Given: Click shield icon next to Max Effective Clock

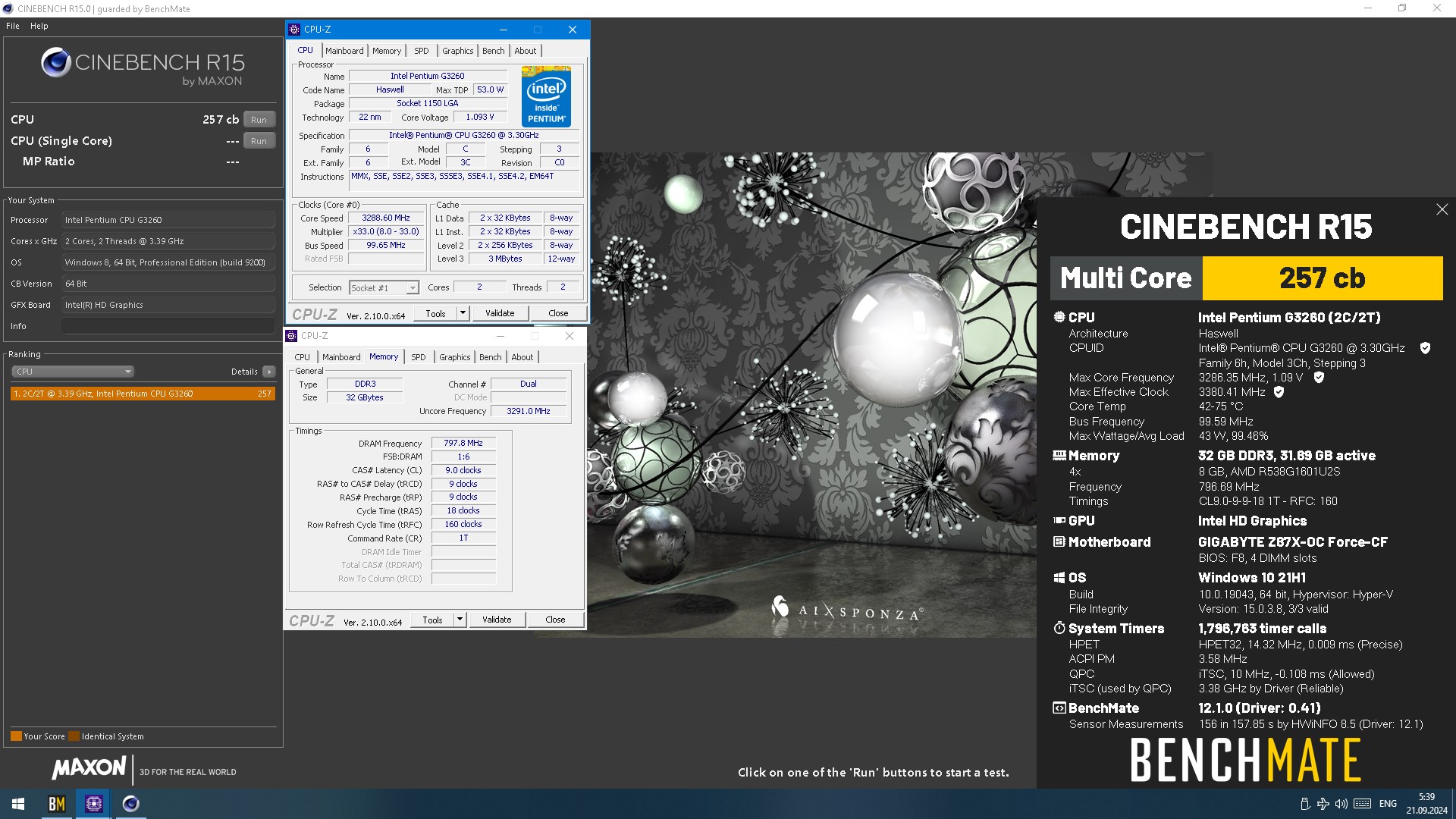Looking at the screenshot, I should pyautogui.click(x=1279, y=392).
